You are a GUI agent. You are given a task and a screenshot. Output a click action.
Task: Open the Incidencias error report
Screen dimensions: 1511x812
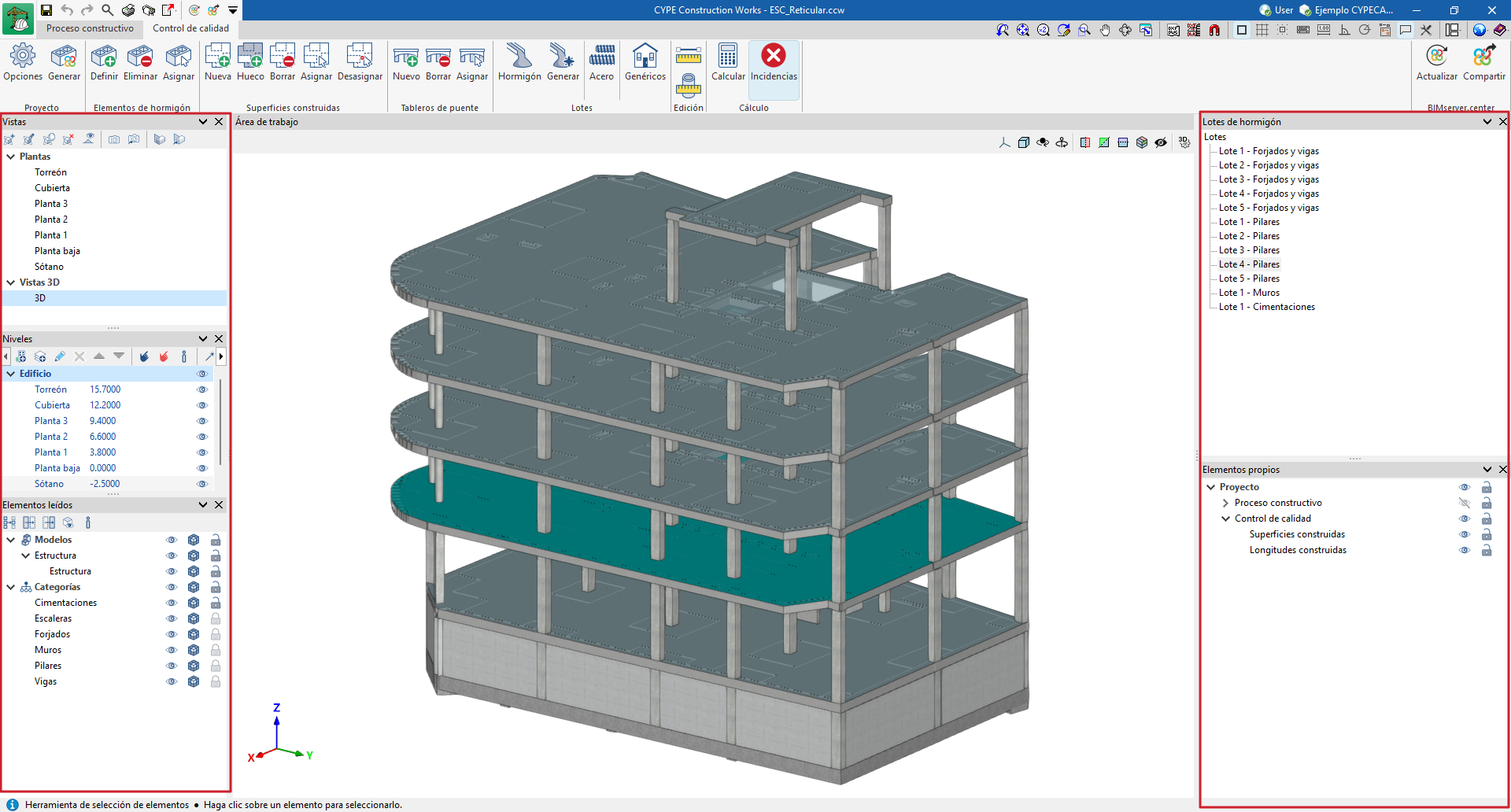[x=773, y=57]
